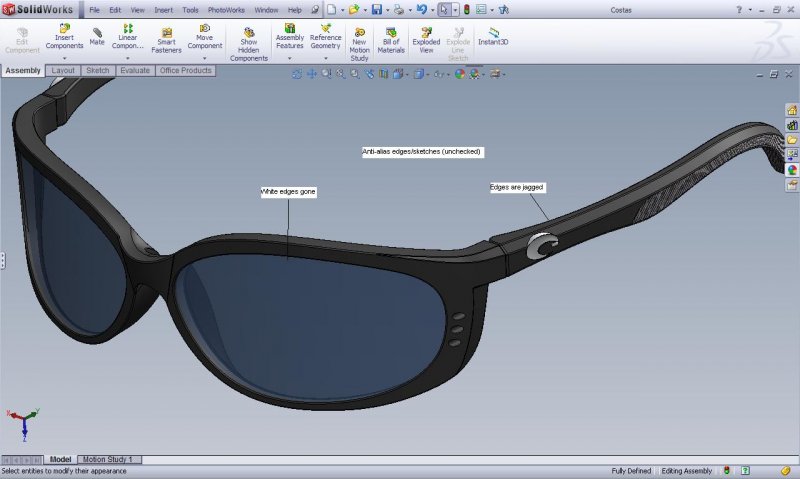Open Custom Properties task pane tab
Viewport: 800px width, 479px height.
792,185
